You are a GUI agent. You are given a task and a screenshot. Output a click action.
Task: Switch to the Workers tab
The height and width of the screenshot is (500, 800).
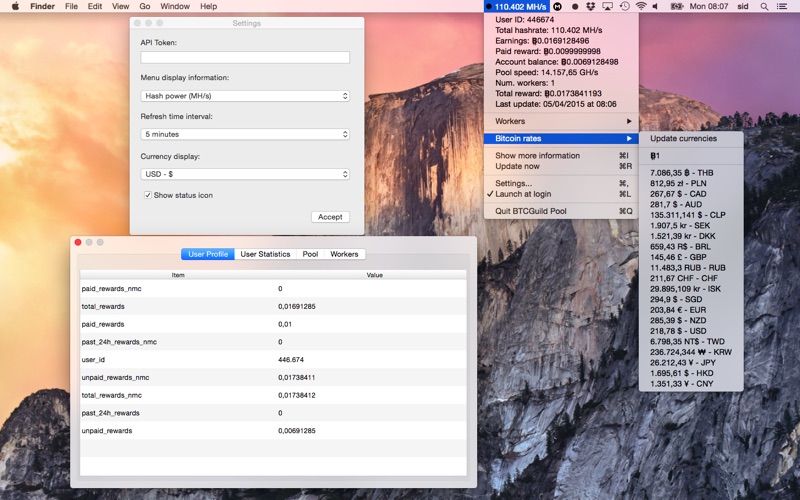click(x=344, y=254)
